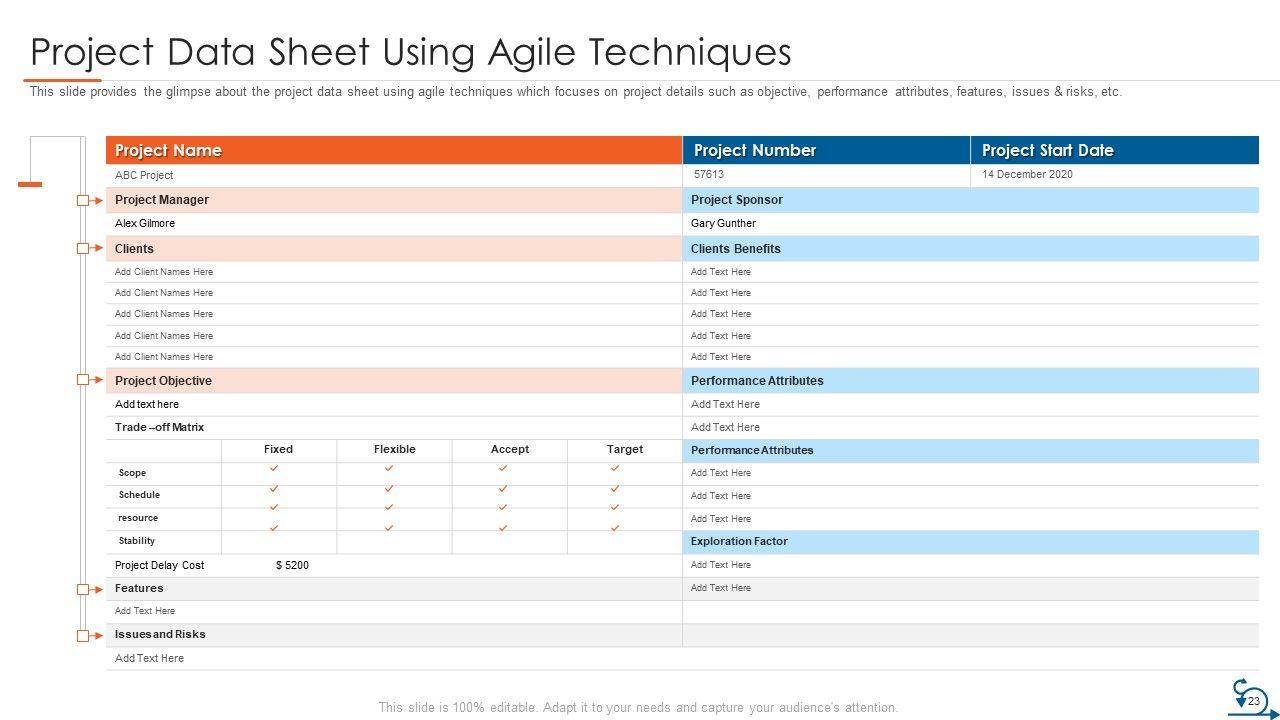This screenshot has height=720, width=1280.
Task: Click the arrow marker beside Features row
Action: [x=90, y=589]
